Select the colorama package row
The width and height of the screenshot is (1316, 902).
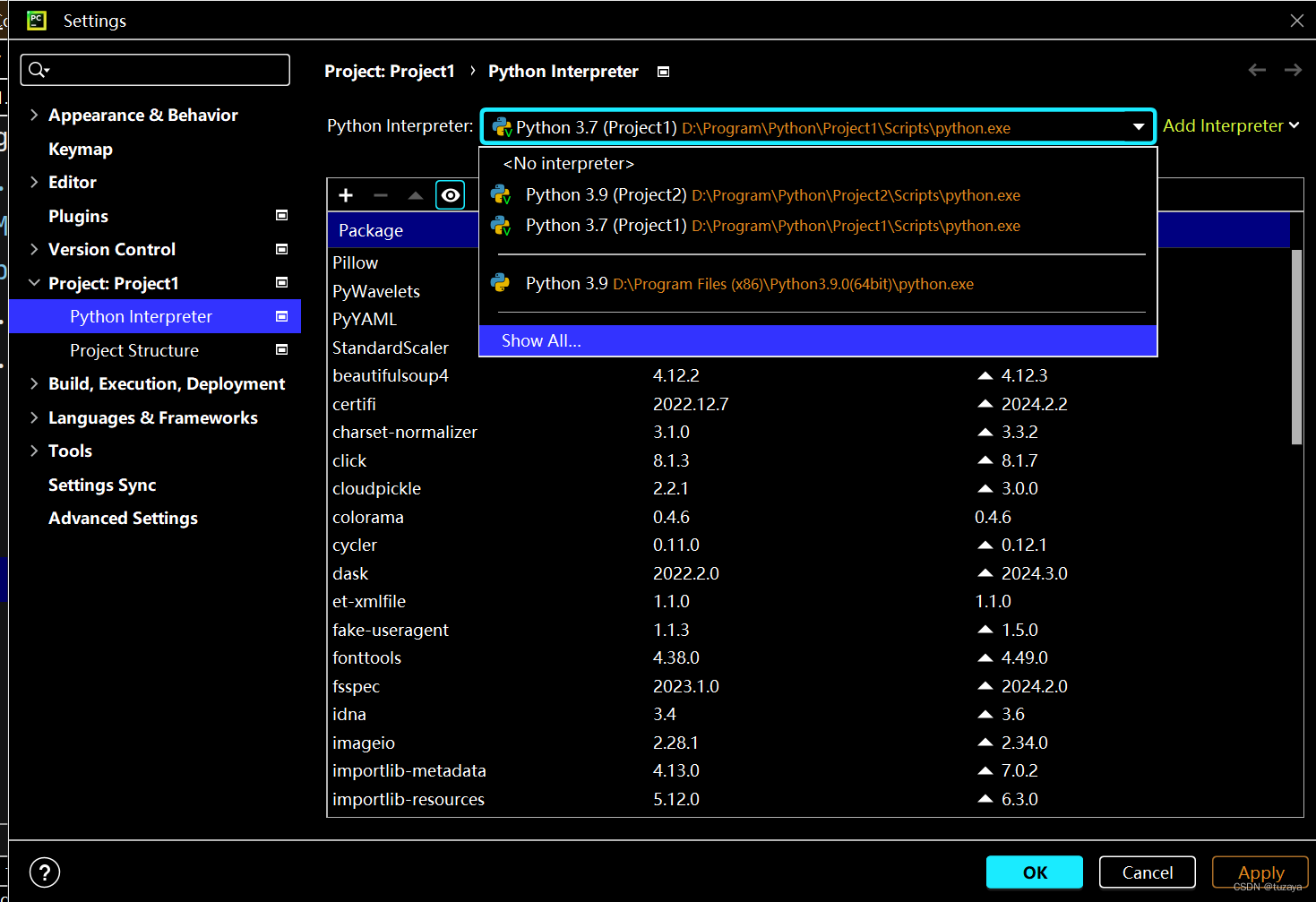coord(809,517)
